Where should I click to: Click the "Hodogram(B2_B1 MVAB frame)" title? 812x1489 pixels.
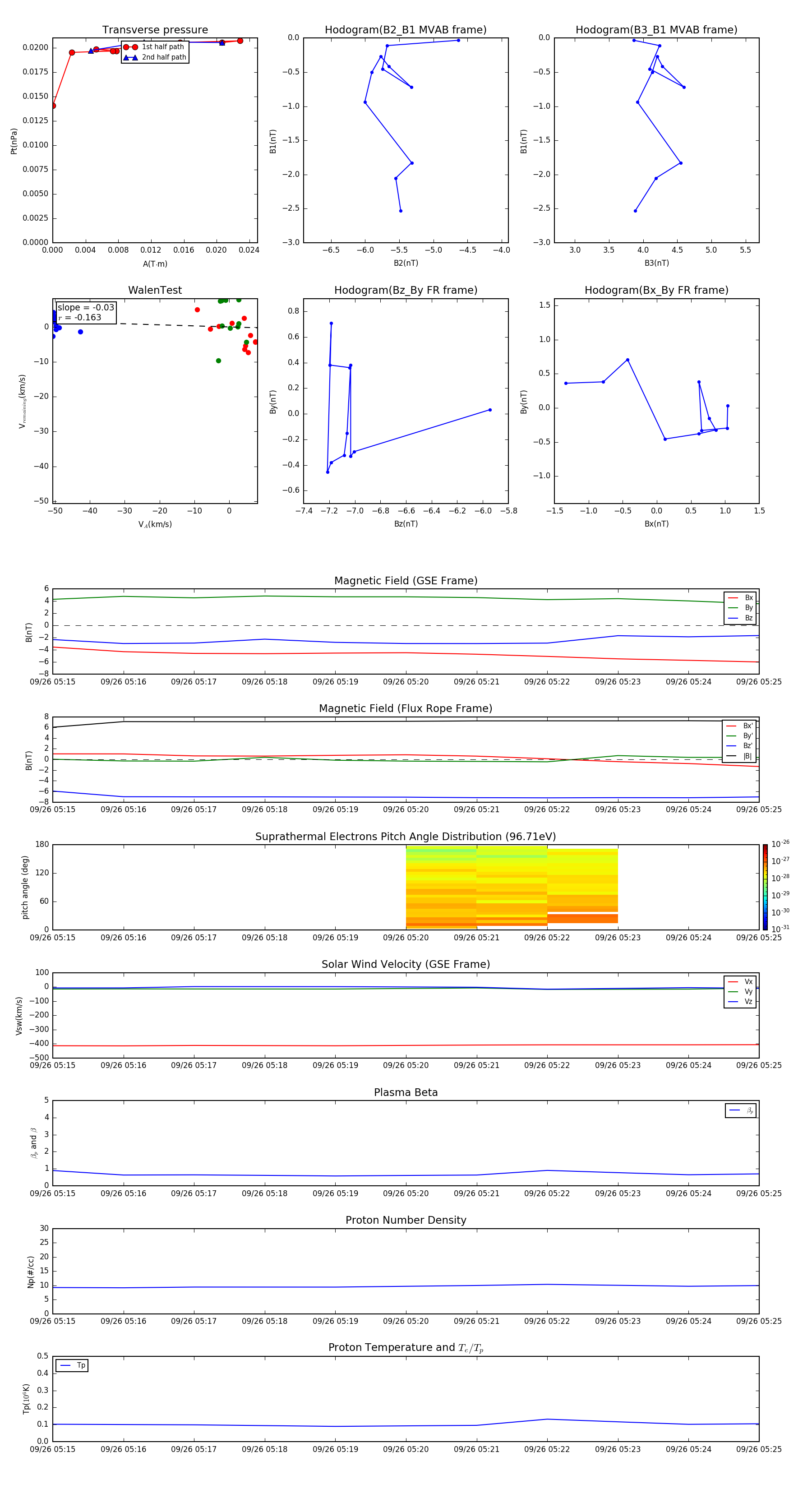tap(406, 29)
